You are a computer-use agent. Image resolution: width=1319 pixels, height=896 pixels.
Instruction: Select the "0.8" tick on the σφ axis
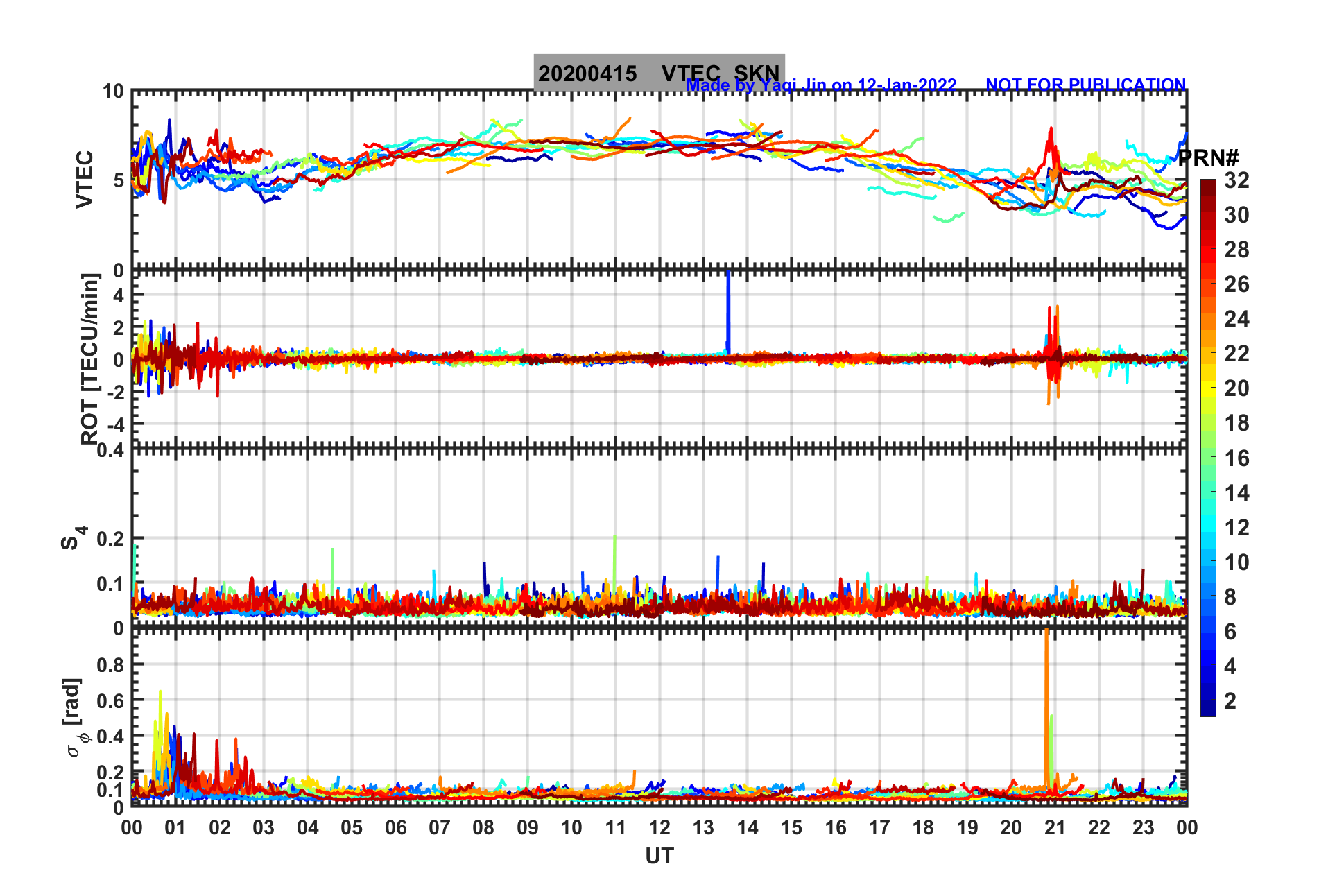pyautogui.click(x=111, y=664)
